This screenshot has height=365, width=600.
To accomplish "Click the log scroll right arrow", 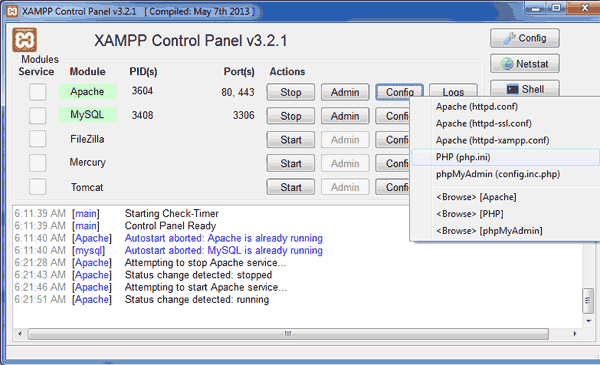I will click(575, 334).
